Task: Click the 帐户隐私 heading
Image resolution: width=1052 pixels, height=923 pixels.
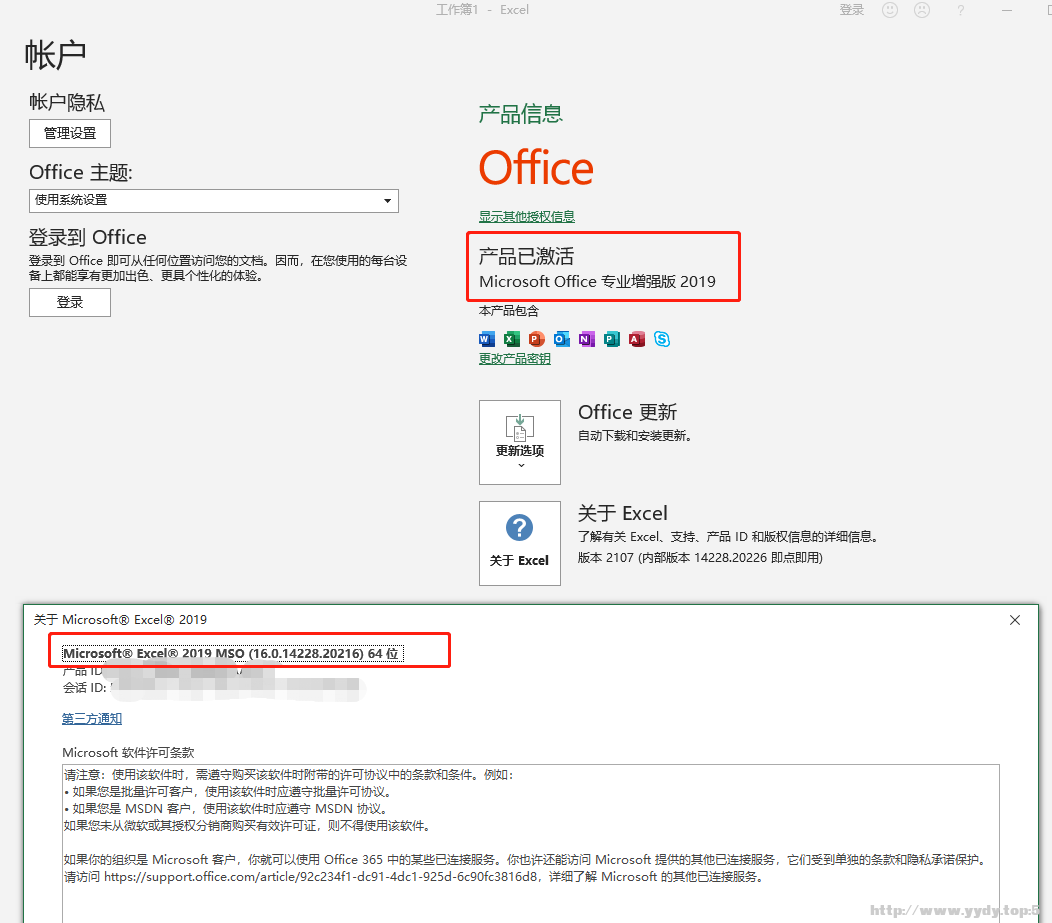Action: pyautogui.click(x=67, y=103)
